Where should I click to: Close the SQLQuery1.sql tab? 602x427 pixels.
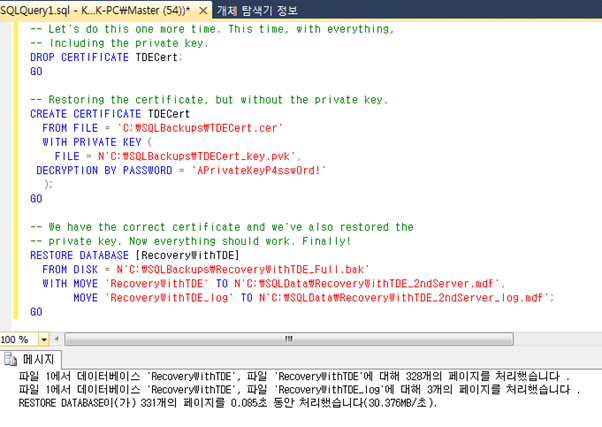point(203,11)
